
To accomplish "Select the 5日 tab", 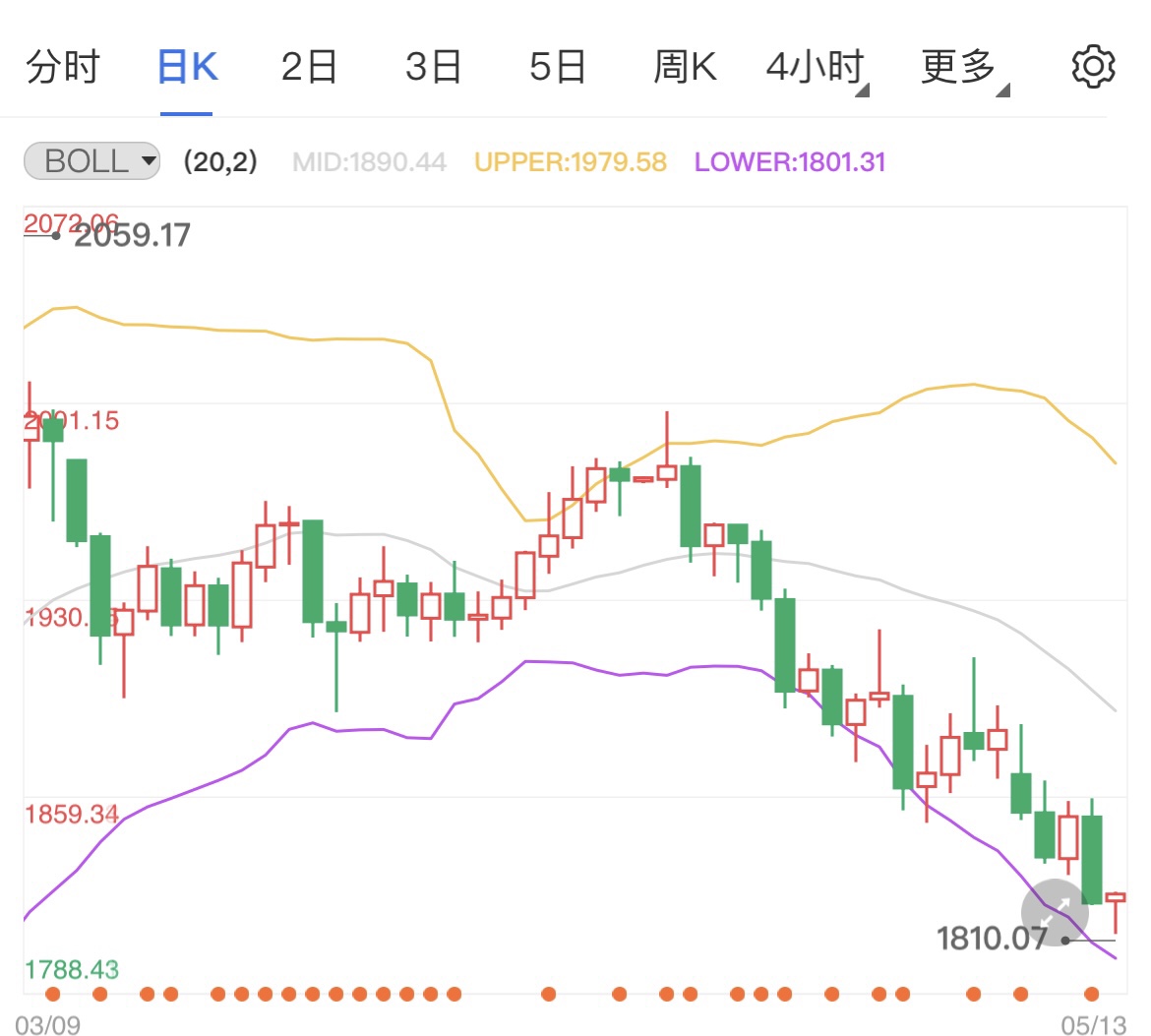I will coord(557,67).
